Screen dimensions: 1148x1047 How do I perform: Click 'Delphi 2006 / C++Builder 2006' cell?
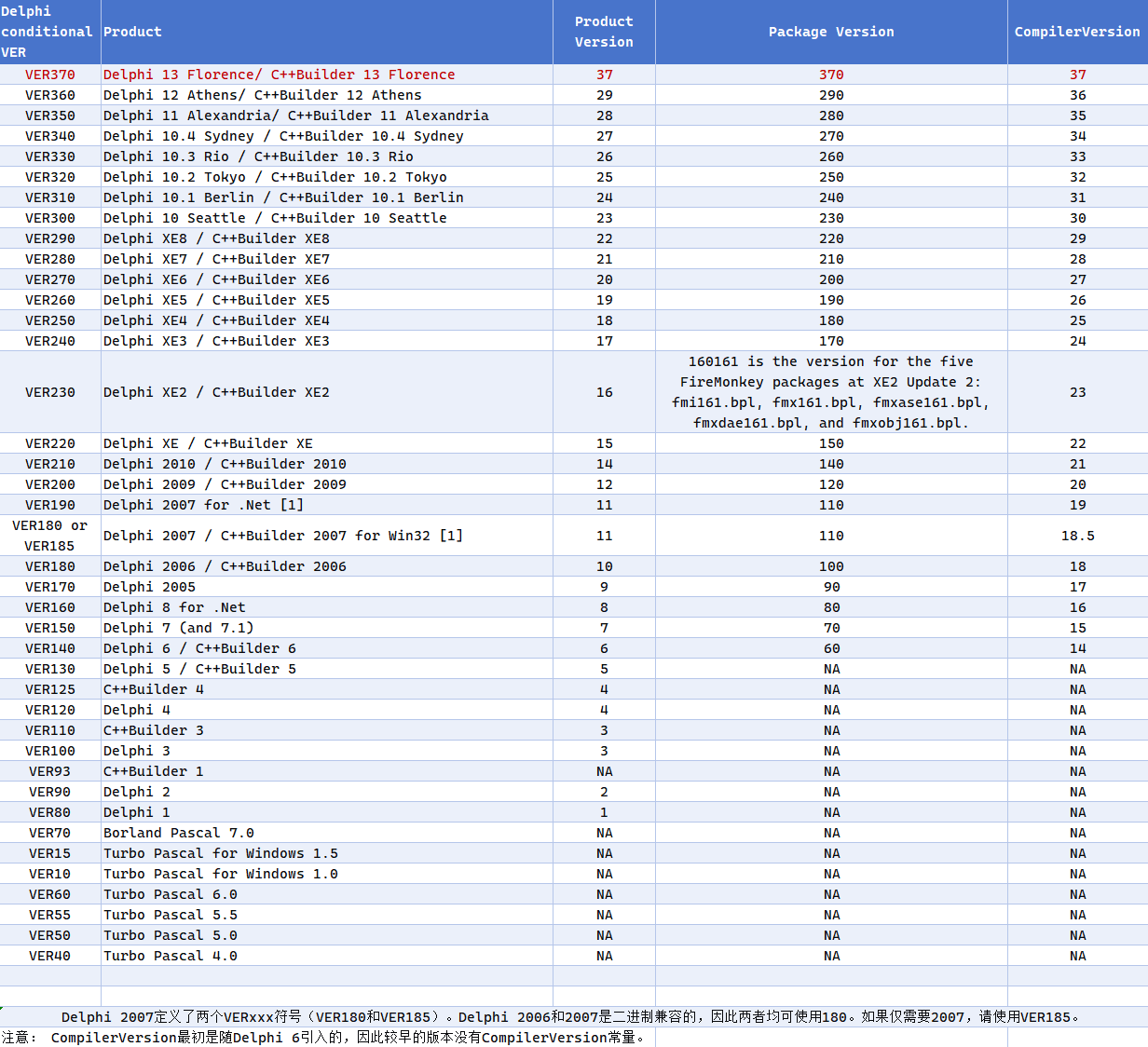327,566
